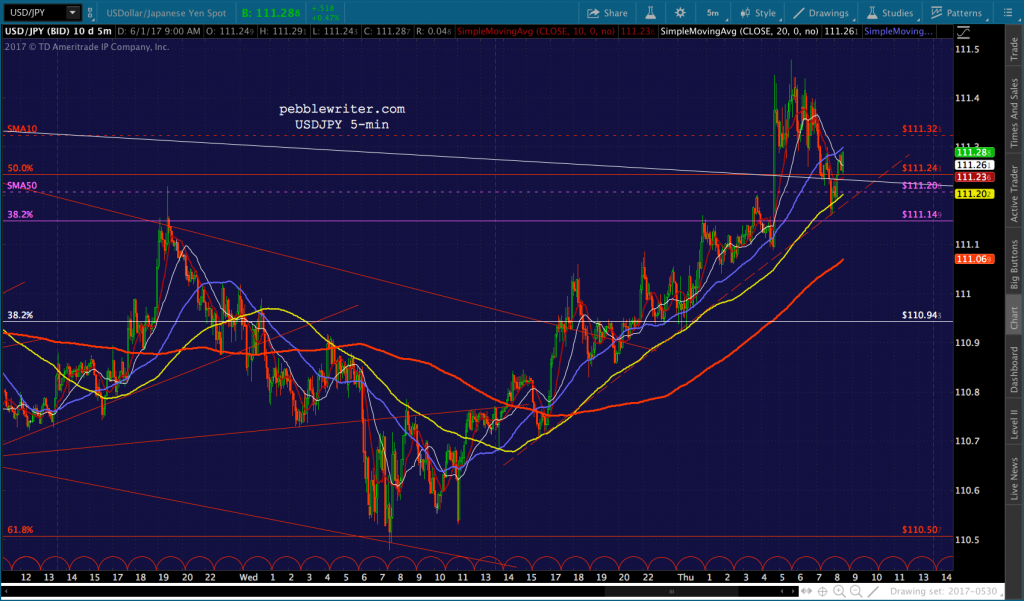This screenshot has width=1024, height=601.
Task: Click the pebblewriter.com chart text note
Action: click(342, 110)
